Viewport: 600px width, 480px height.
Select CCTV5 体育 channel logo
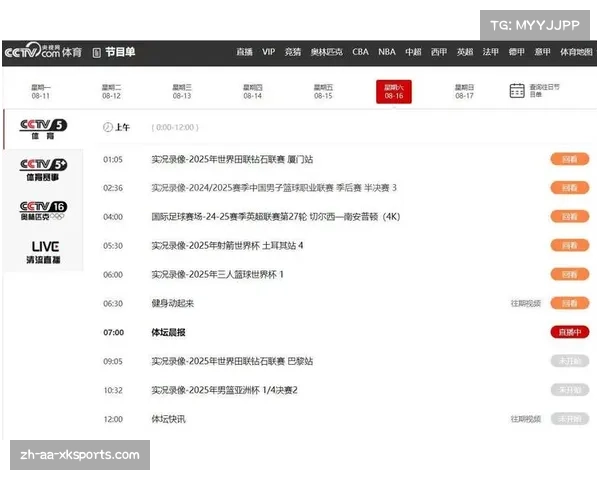click(43, 129)
